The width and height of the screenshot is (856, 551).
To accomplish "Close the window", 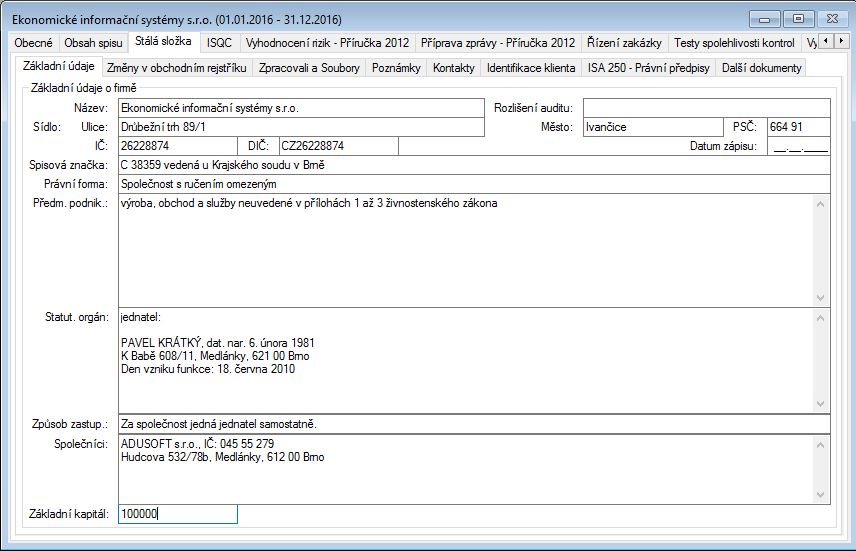I will pyautogui.click(x=832, y=19).
